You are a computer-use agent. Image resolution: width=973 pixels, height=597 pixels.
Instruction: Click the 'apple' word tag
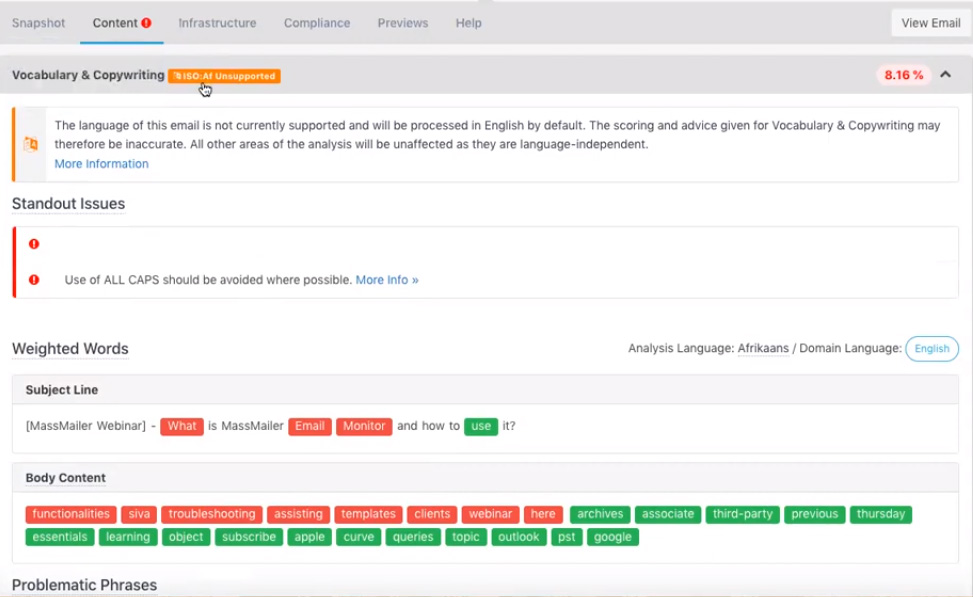click(x=310, y=537)
